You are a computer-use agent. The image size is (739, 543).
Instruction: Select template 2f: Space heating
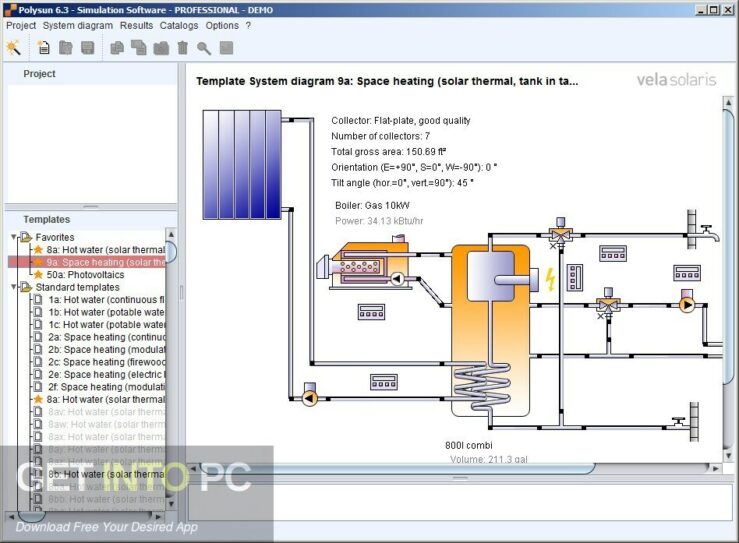click(x=100, y=387)
